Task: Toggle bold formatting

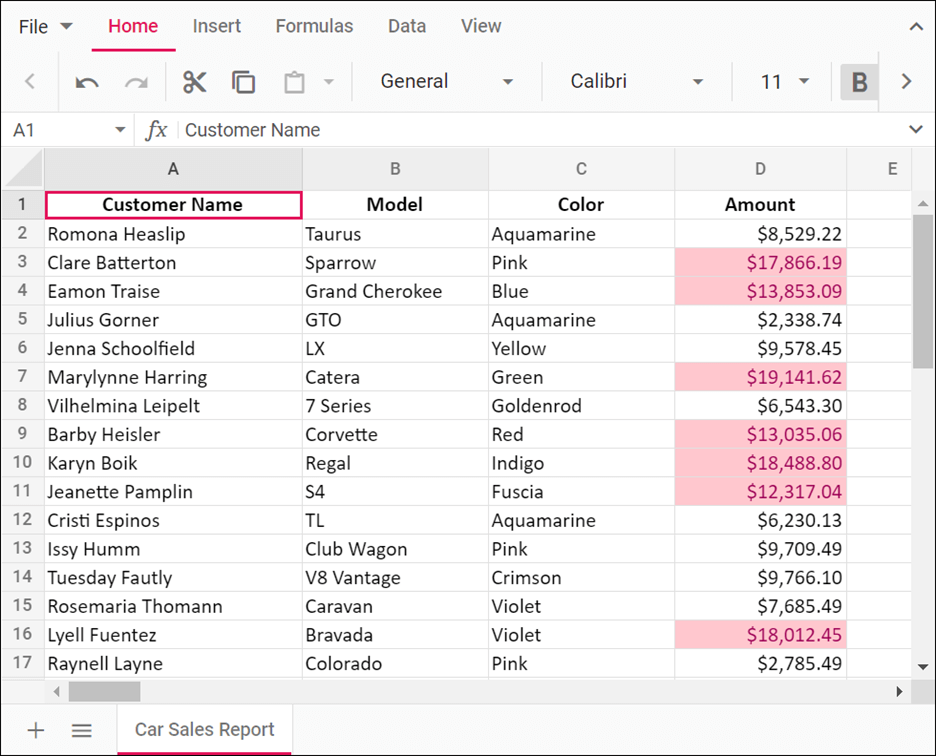Action: click(858, 82)
